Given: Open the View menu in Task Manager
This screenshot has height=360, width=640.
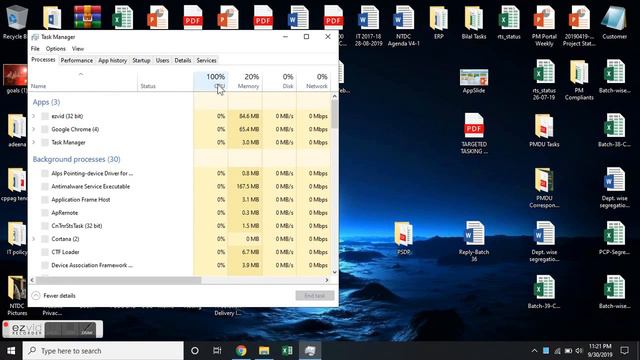Looking at the screenshot, I should [78, 49].
